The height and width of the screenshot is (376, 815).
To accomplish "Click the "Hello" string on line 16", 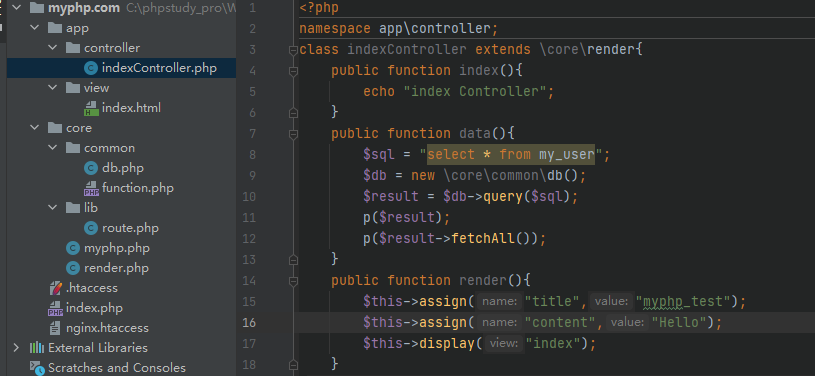I will 679,322.
